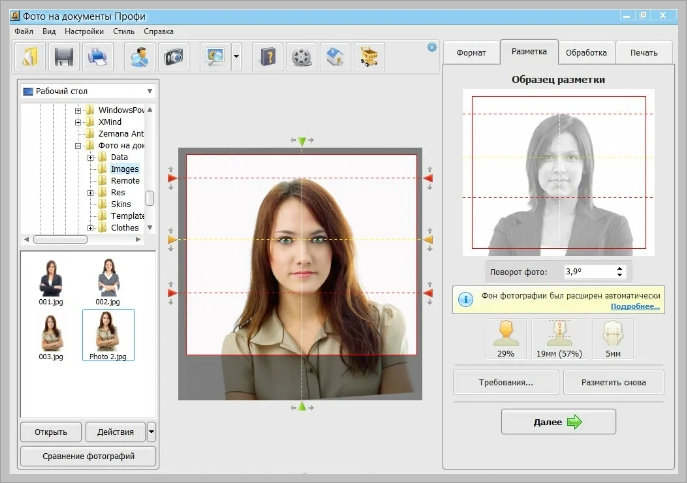Expand the Clothes folder node

[90, 228]
